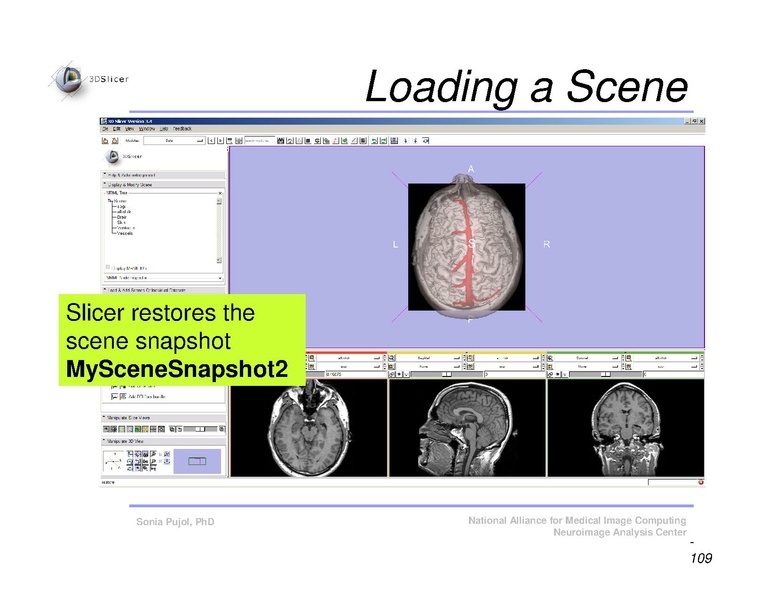Click the axial brain slice image

click(309, 428)
